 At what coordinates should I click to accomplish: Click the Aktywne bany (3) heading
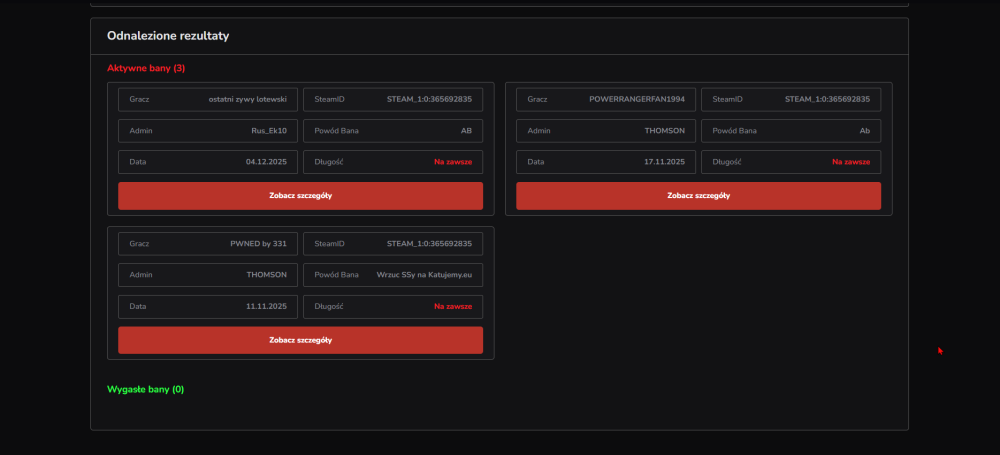coord(146,68)
